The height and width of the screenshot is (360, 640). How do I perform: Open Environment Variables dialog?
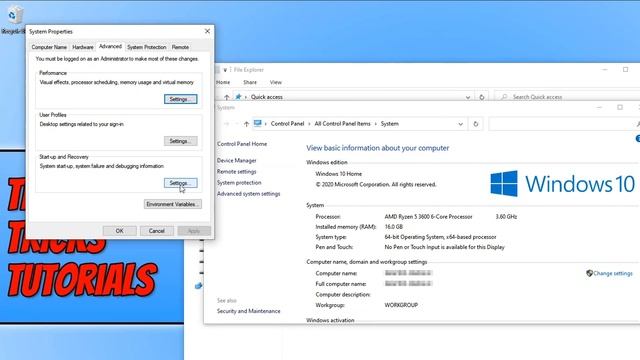173,204
